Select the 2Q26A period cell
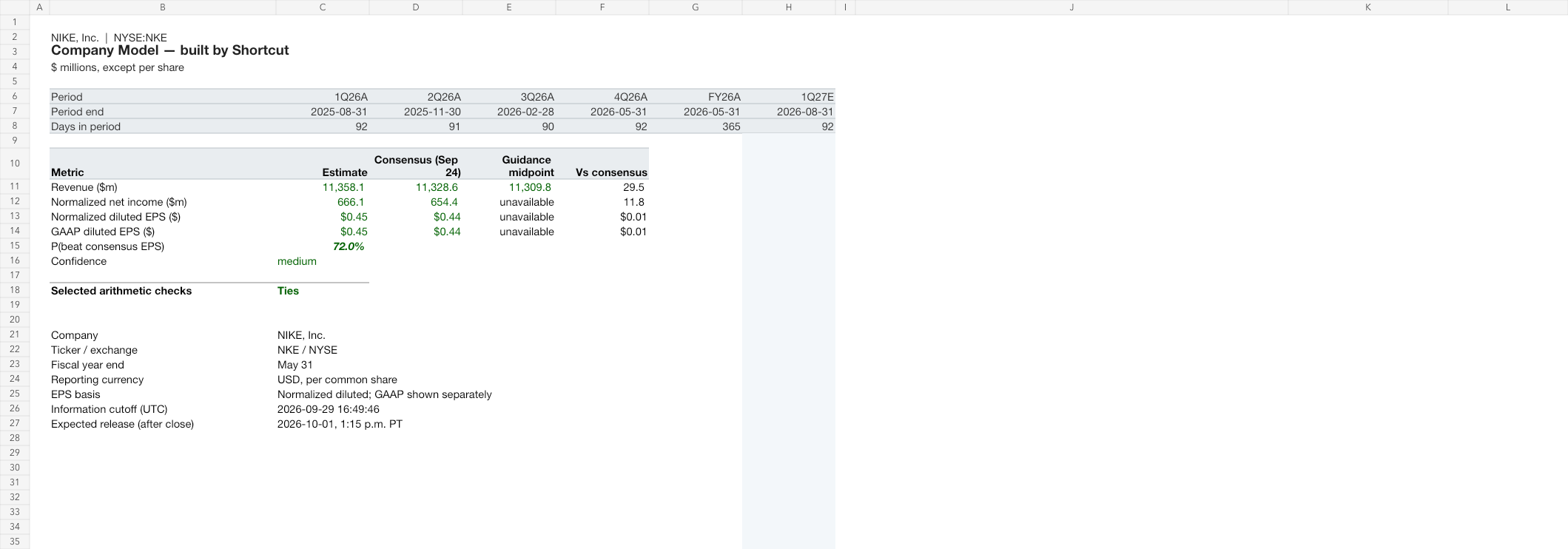Screen dimensions: 1568x549 click(416, 97)
